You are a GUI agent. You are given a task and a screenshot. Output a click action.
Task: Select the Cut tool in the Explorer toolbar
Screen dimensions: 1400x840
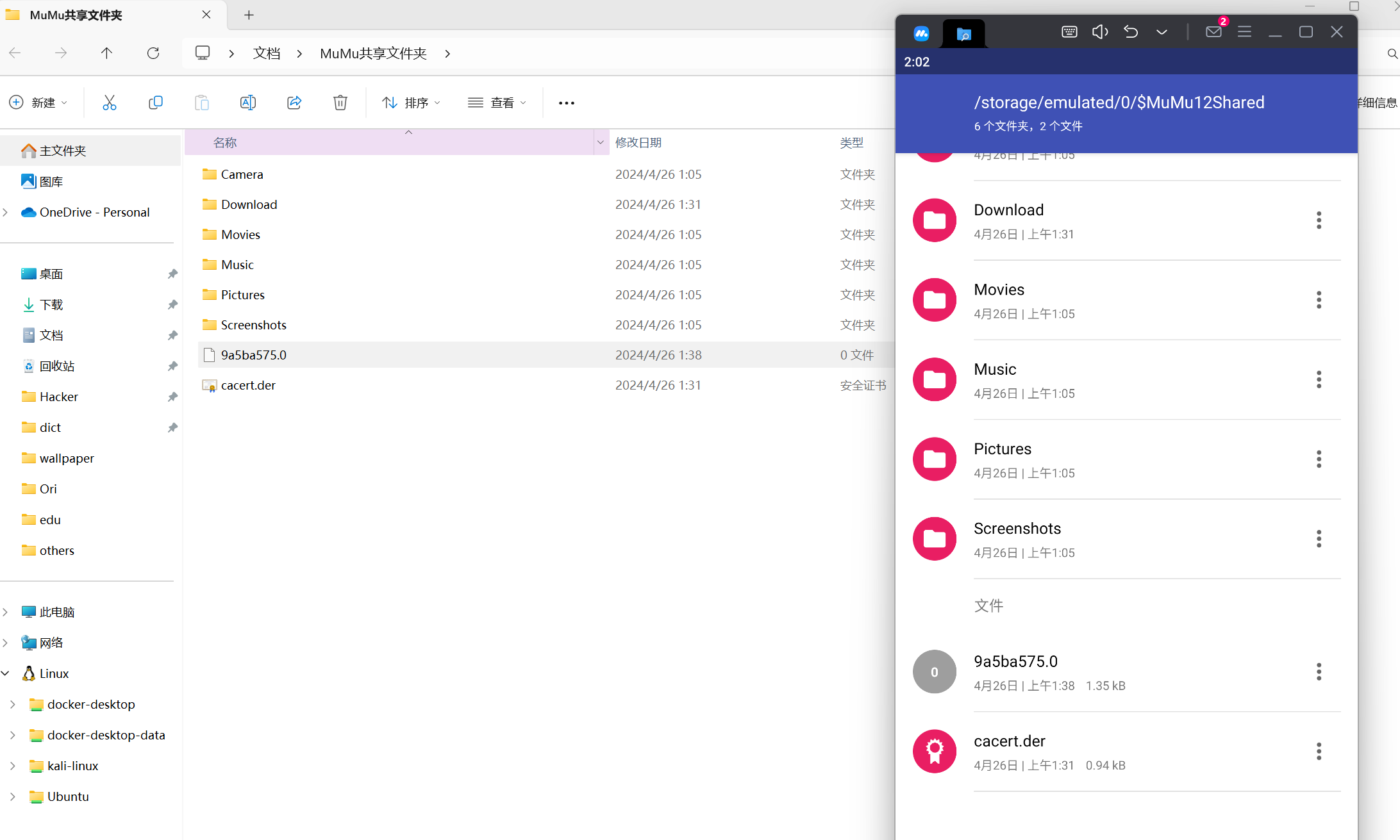coord(109,103)
